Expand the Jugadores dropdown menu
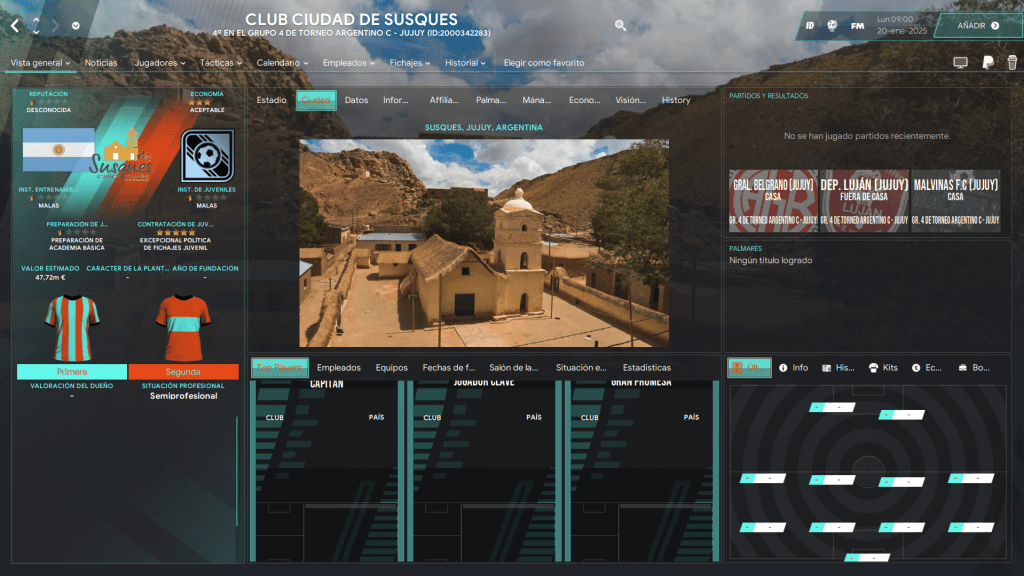This screenshot has width=1024, height=576. pyautogui.click(x=159, y=63)
